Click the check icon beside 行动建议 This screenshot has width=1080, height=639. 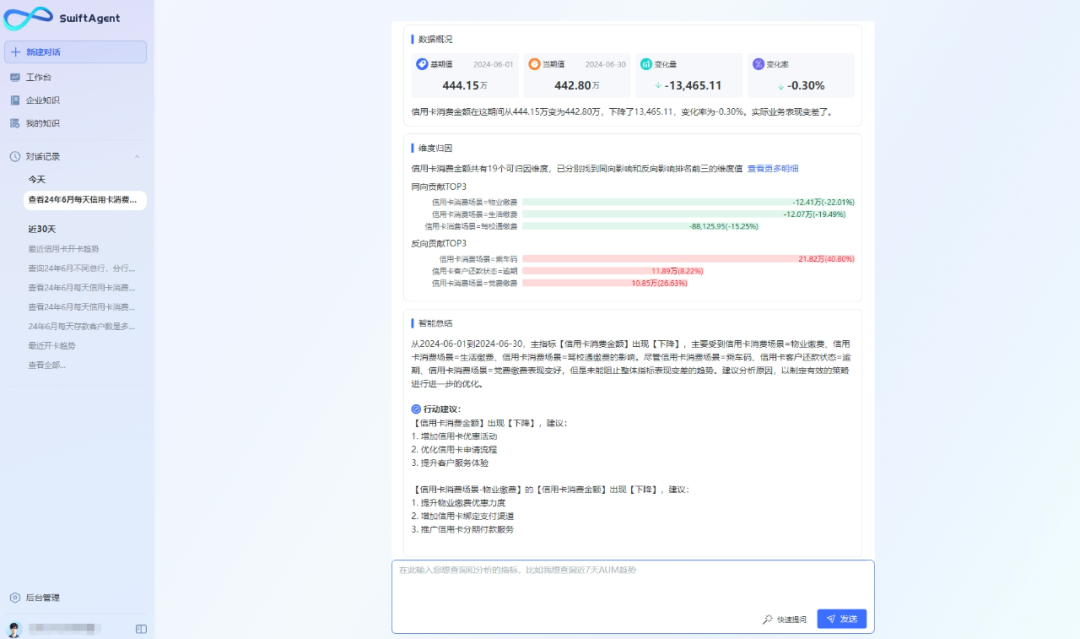point(416,409)
